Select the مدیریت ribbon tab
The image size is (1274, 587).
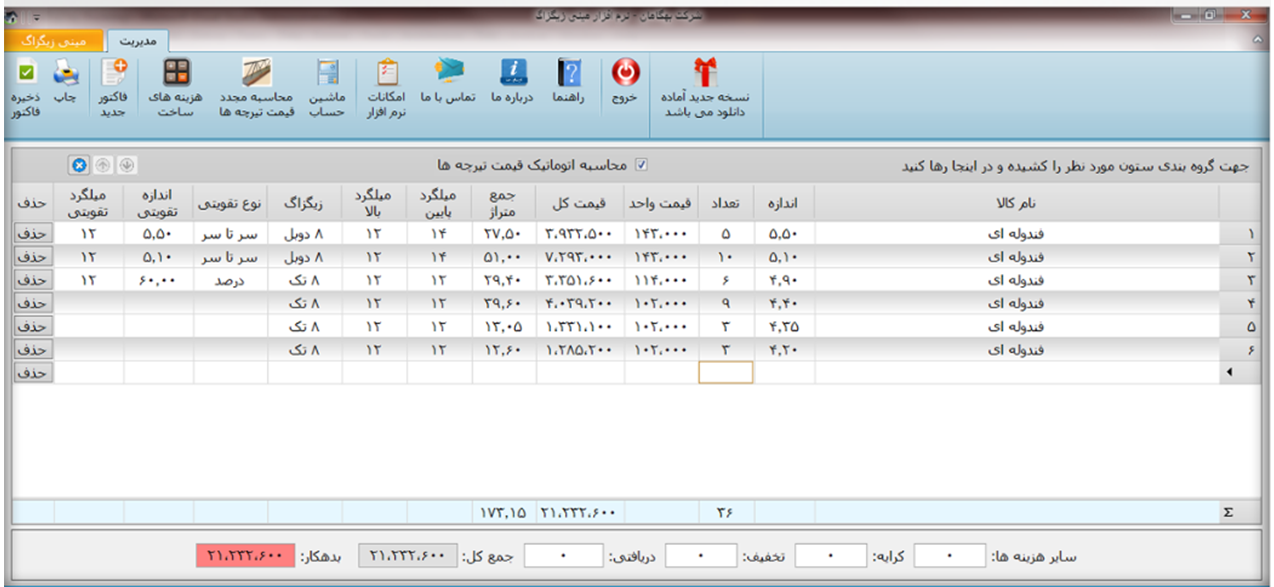pos(137,41)
